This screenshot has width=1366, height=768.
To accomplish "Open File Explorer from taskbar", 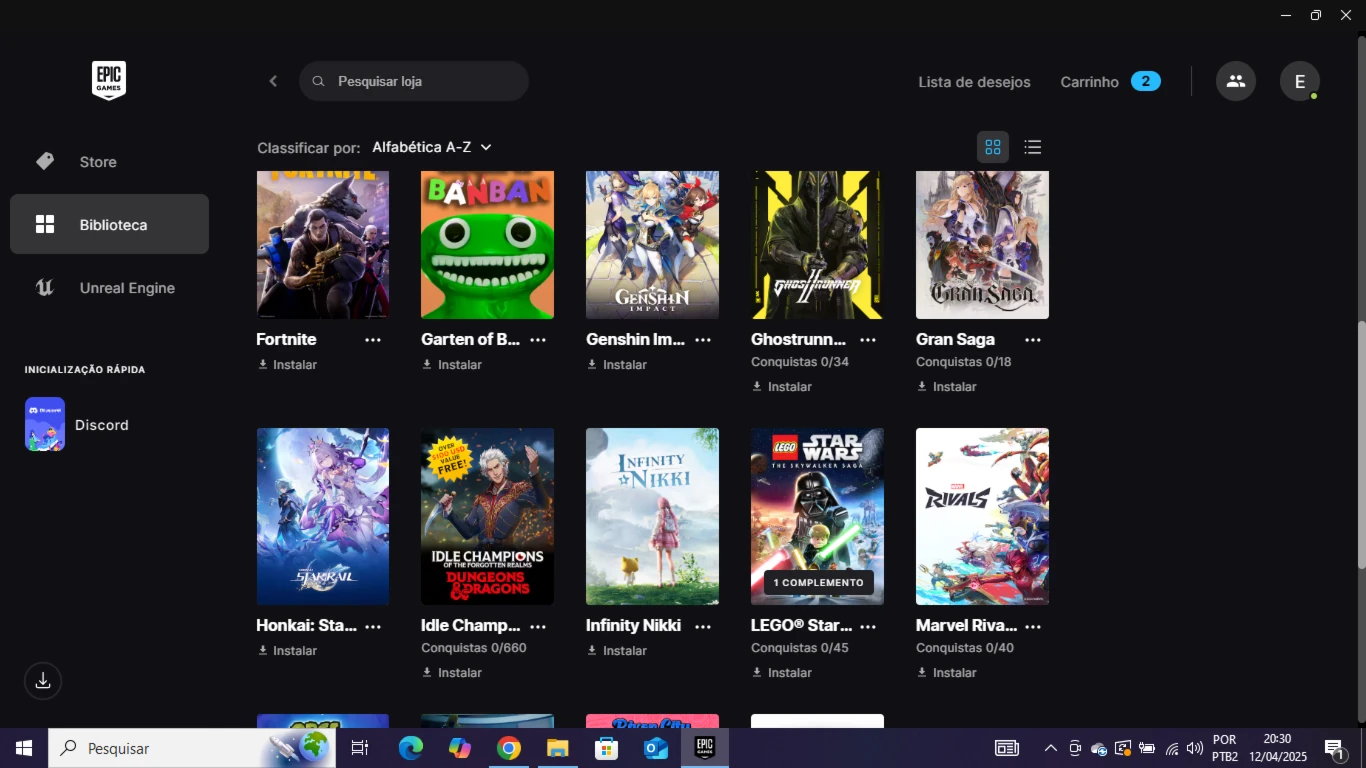I will (x=557, y=748).
